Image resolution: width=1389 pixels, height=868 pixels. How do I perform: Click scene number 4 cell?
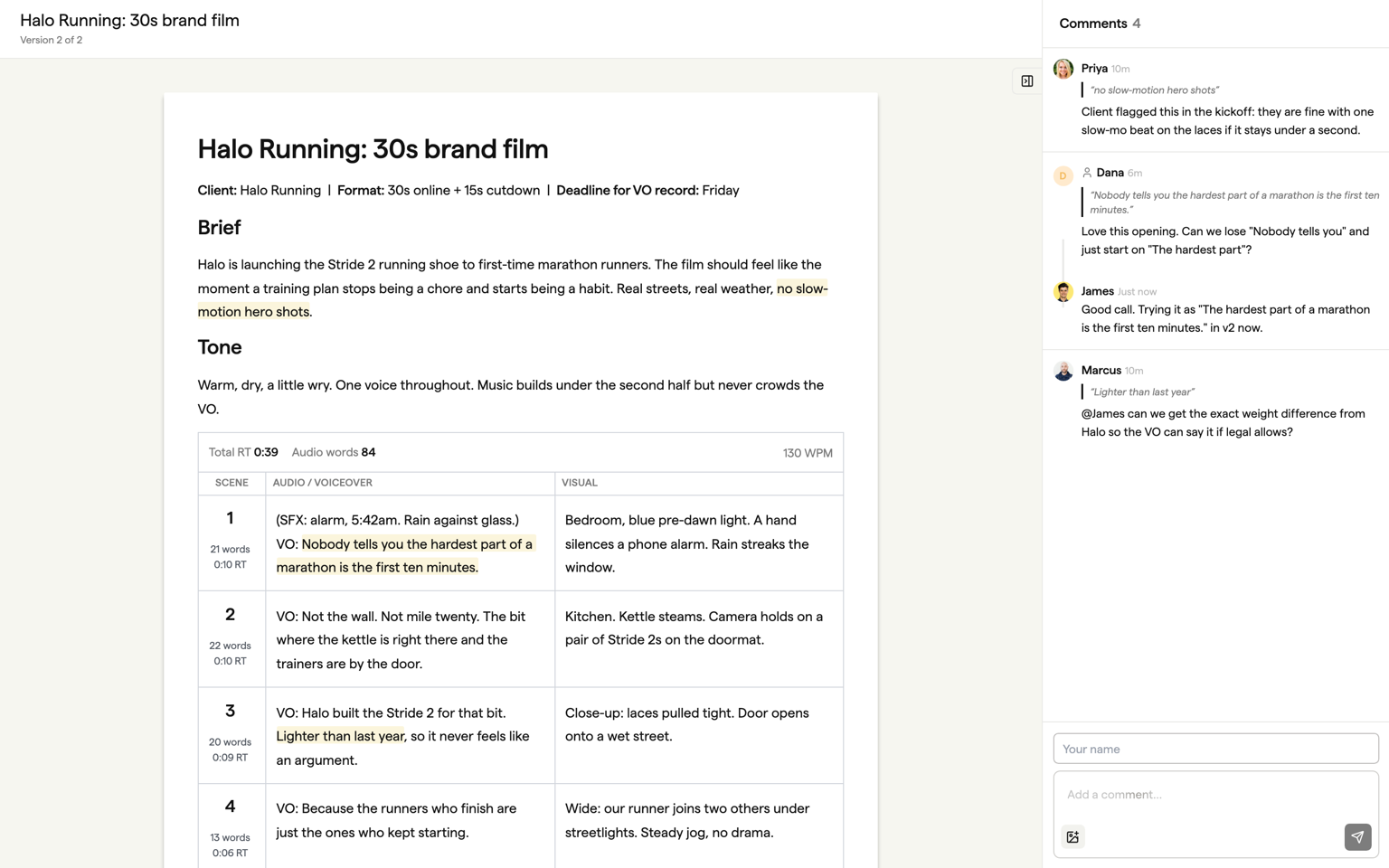pos(231,826)
